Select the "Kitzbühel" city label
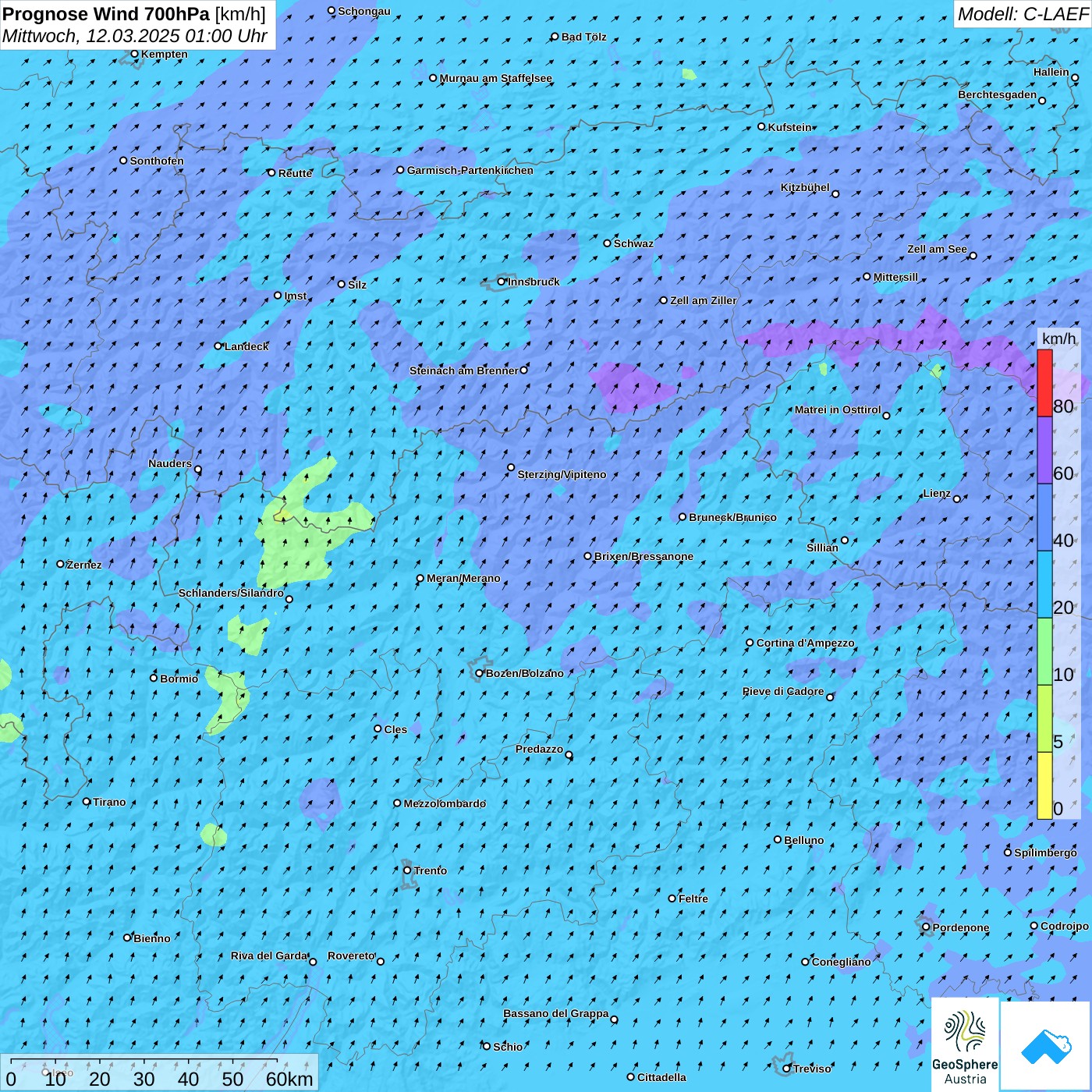The image size is (1092, 1092). point(805,188)
